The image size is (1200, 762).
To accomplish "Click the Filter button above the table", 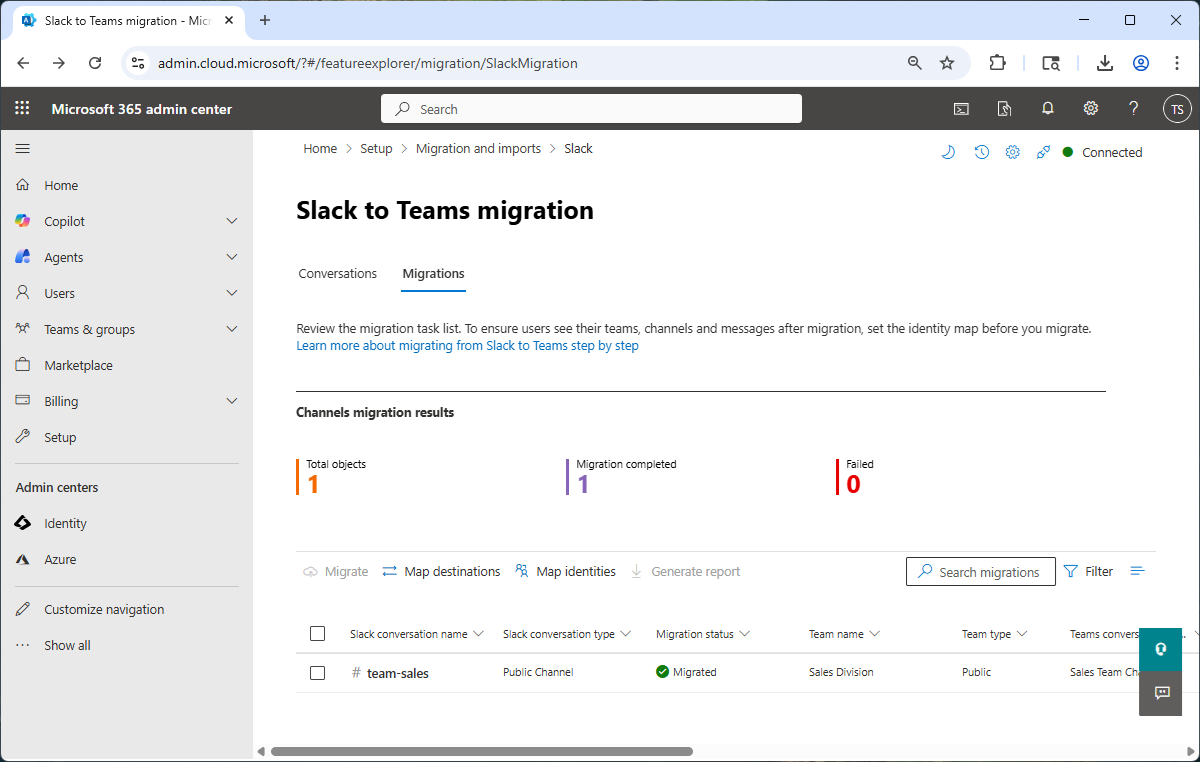I will click(1088, 571).
